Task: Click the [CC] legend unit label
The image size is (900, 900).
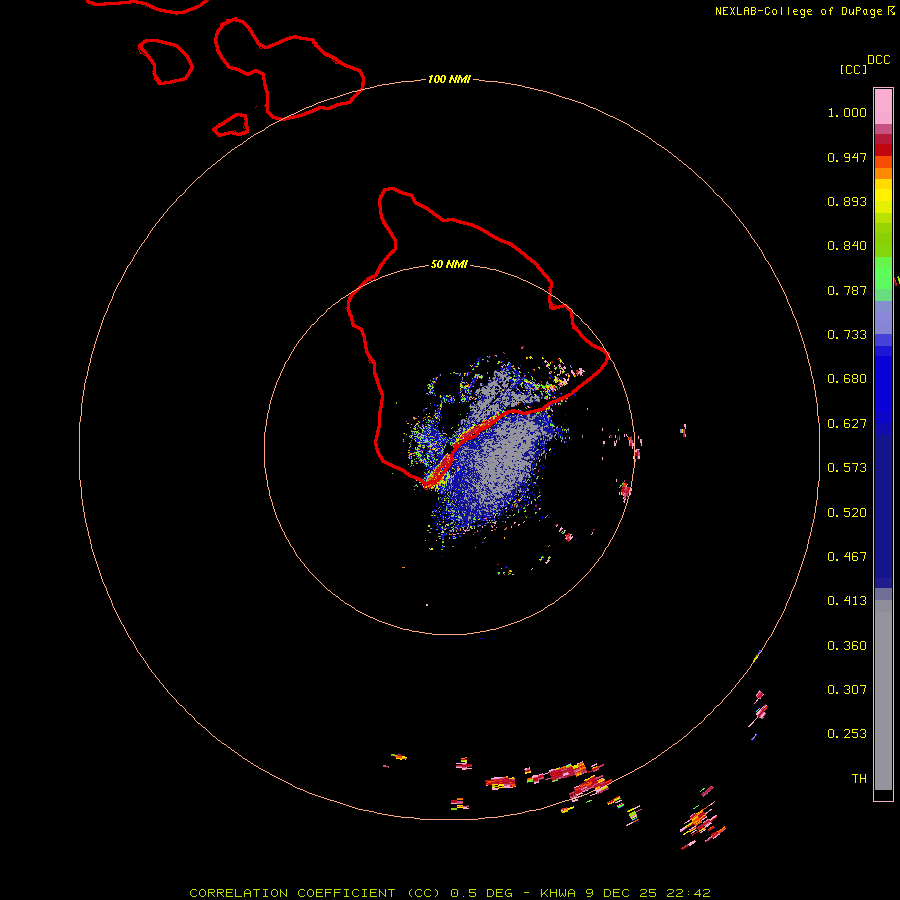Action: (x=853, y=69)
